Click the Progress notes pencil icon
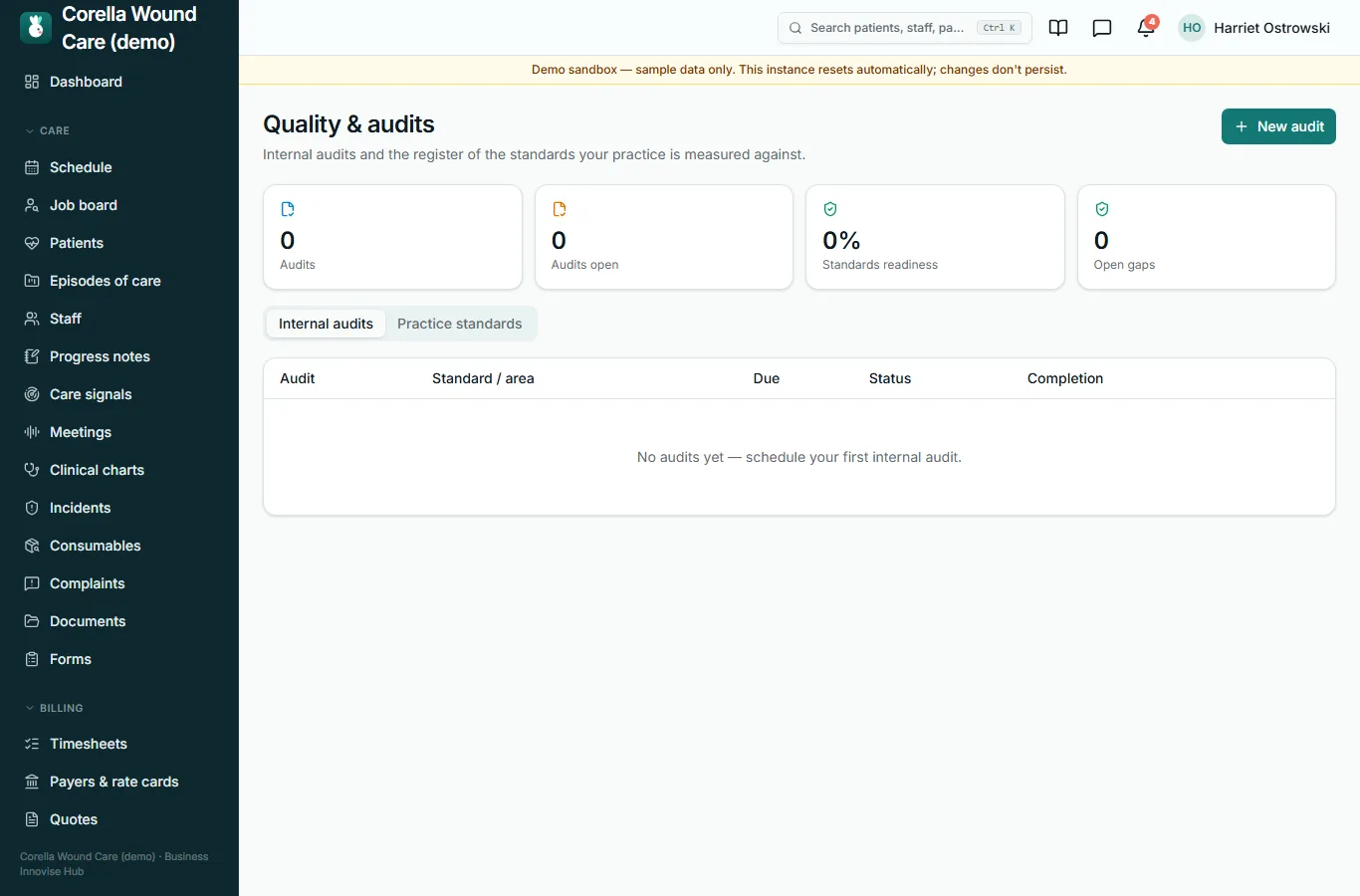This screenshot has height=896, width=1360. tap(32, 356)
